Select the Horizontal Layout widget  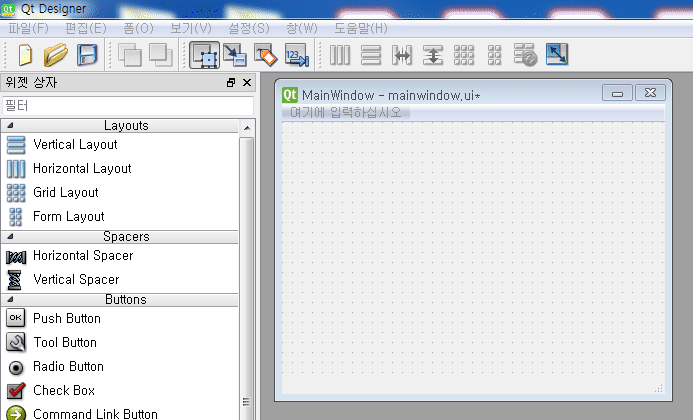(x=119, y=168)
